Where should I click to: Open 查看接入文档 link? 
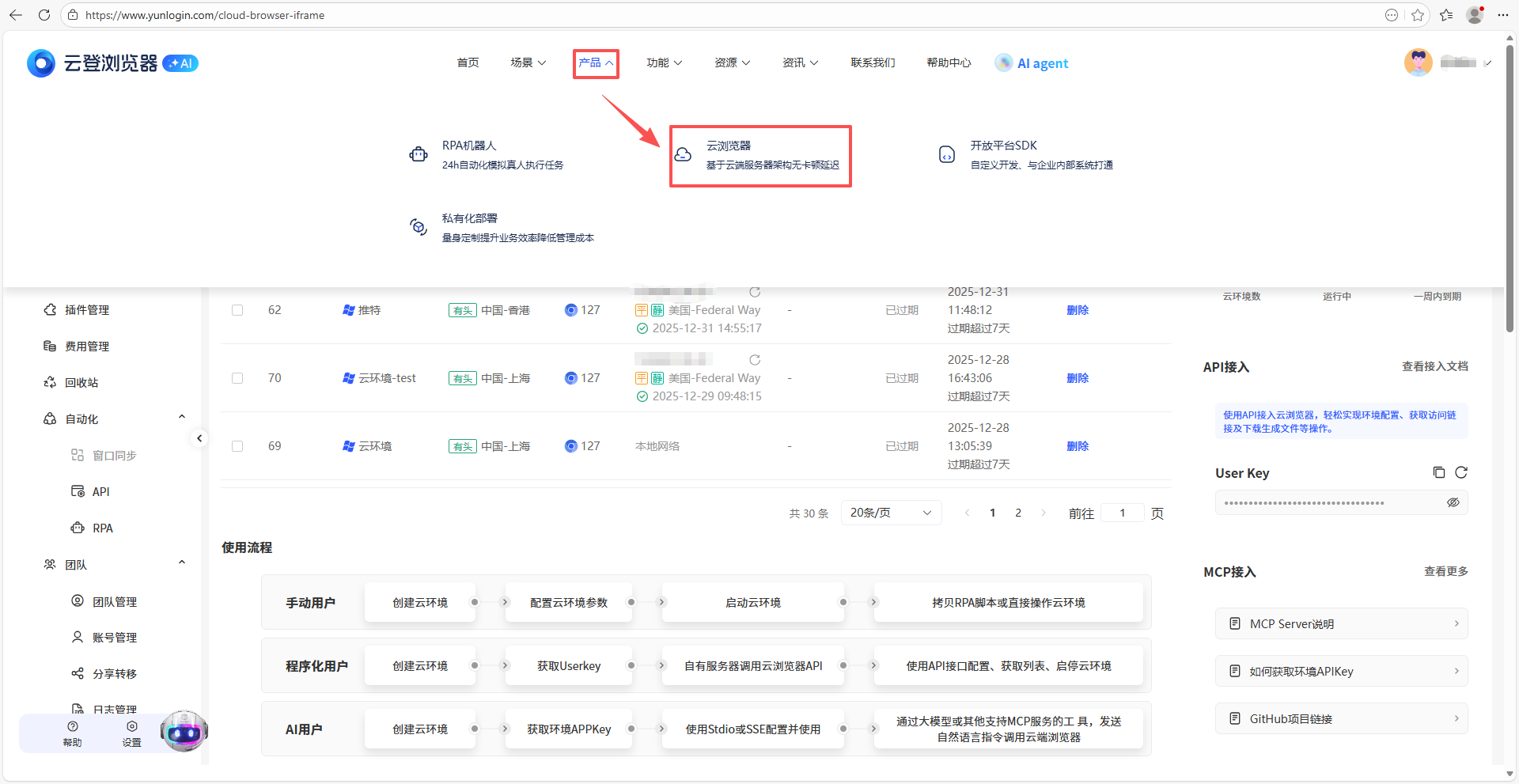point(1434,366)
